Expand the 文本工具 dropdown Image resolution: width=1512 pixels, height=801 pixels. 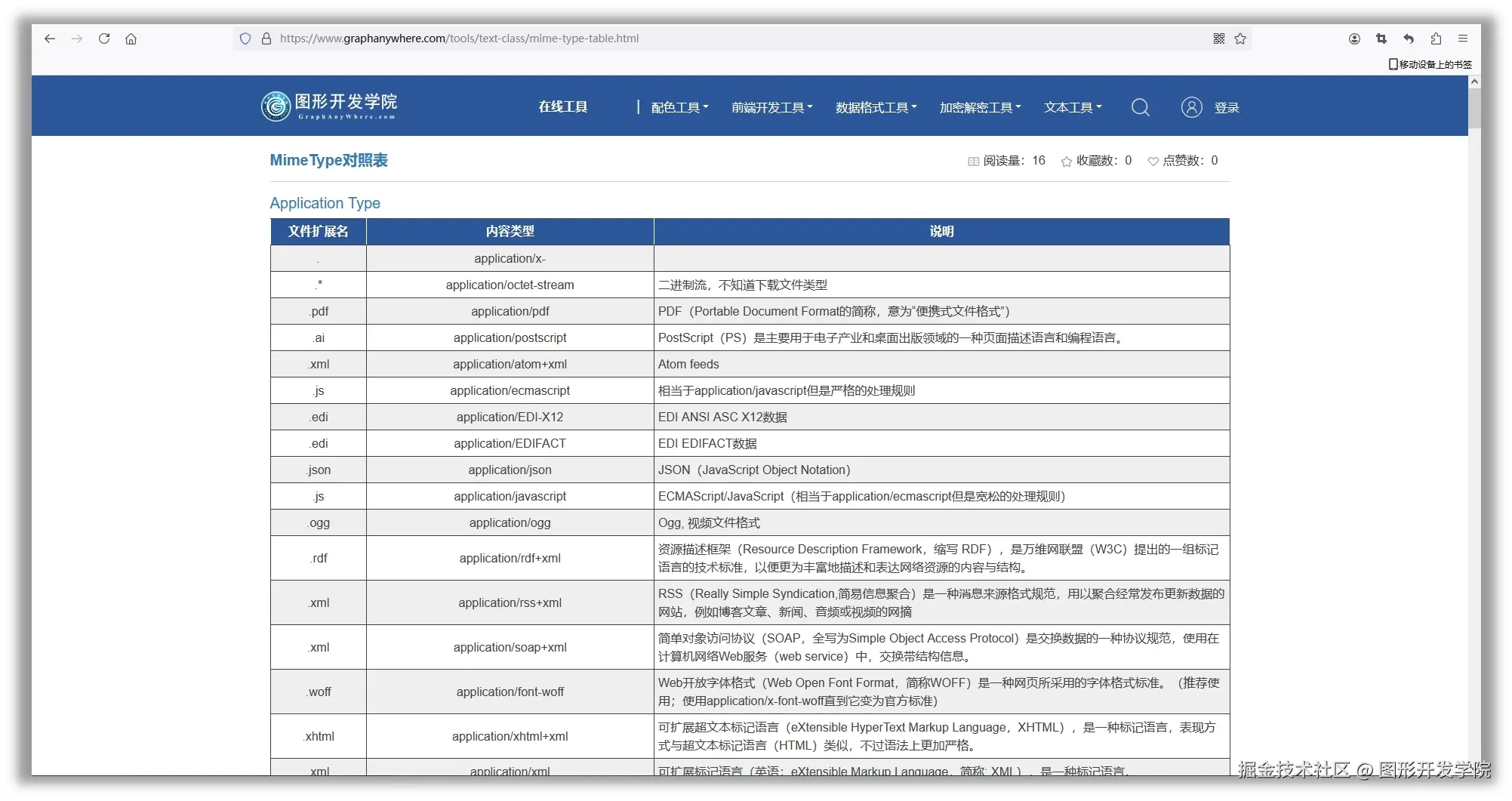1072,107
